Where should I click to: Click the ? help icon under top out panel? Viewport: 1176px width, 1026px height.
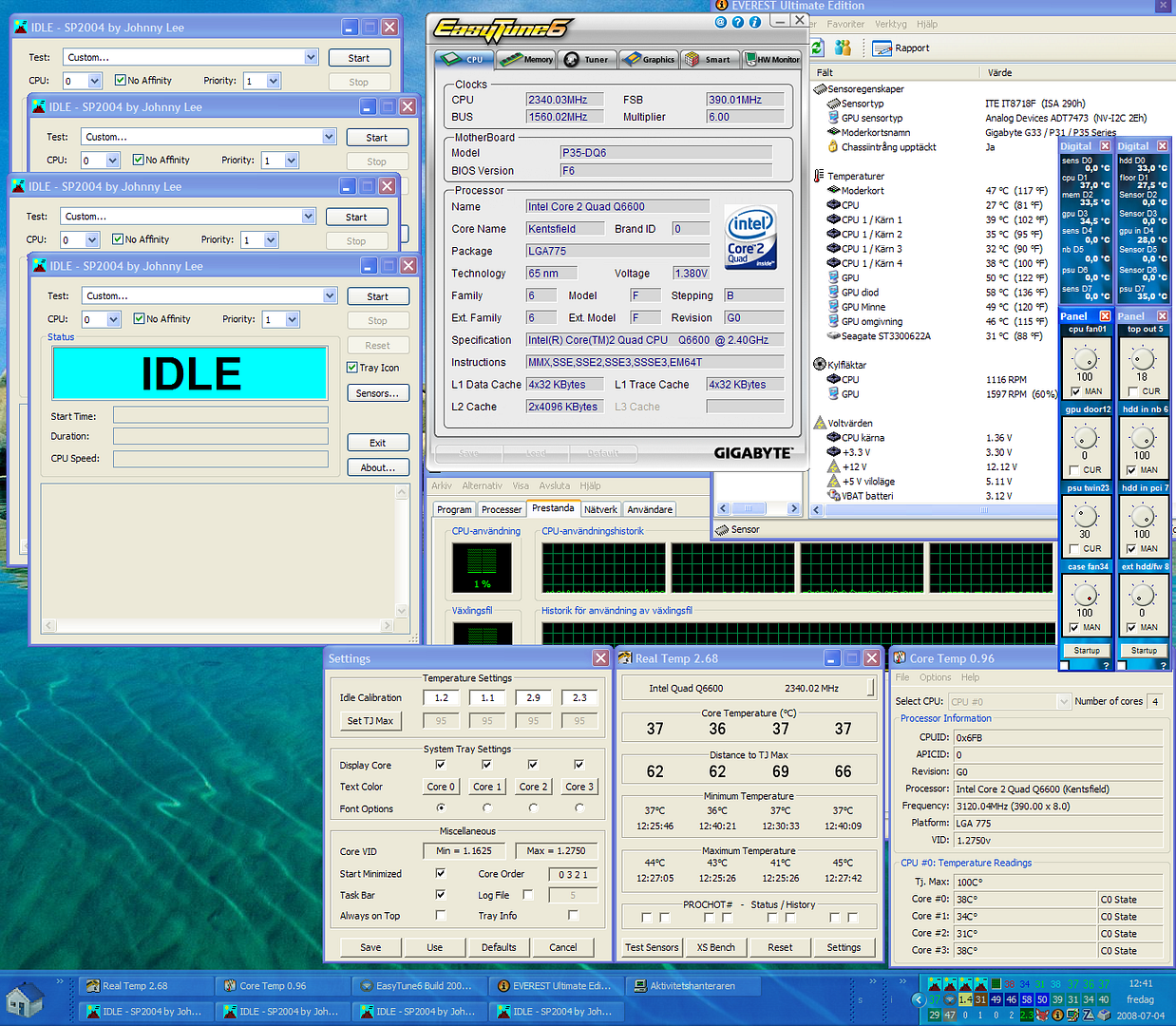1162,666
